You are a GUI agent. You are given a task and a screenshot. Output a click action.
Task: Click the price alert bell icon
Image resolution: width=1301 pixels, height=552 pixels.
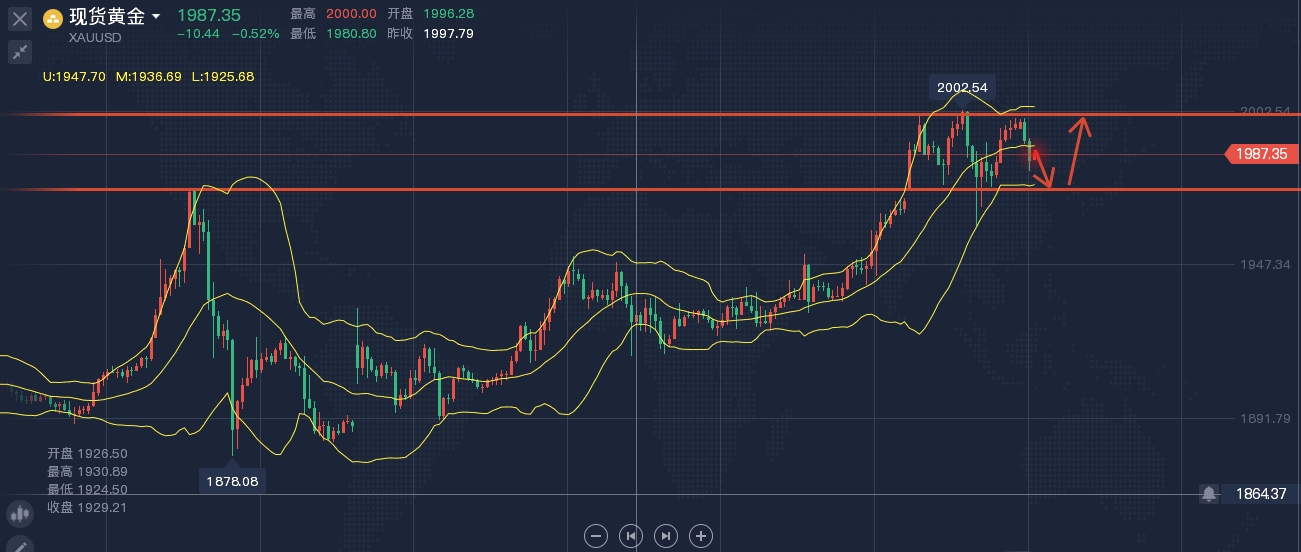1210,494
